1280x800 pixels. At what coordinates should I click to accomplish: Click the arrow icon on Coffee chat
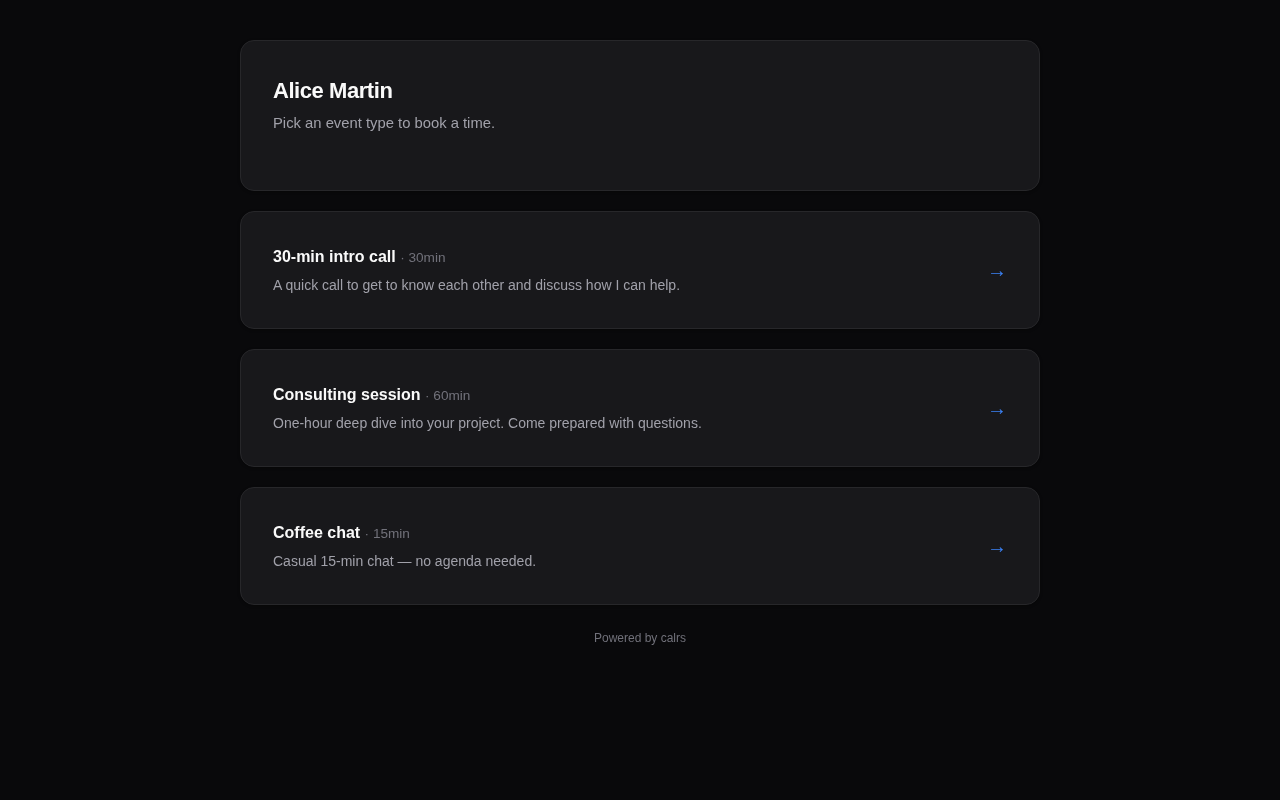pos(997,549)
